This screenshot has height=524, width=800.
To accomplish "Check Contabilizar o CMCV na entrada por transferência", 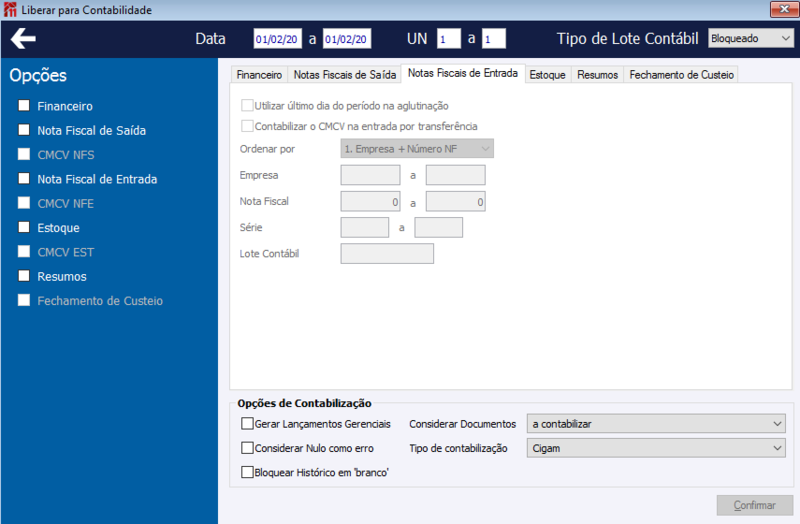I will click(247, 126).
